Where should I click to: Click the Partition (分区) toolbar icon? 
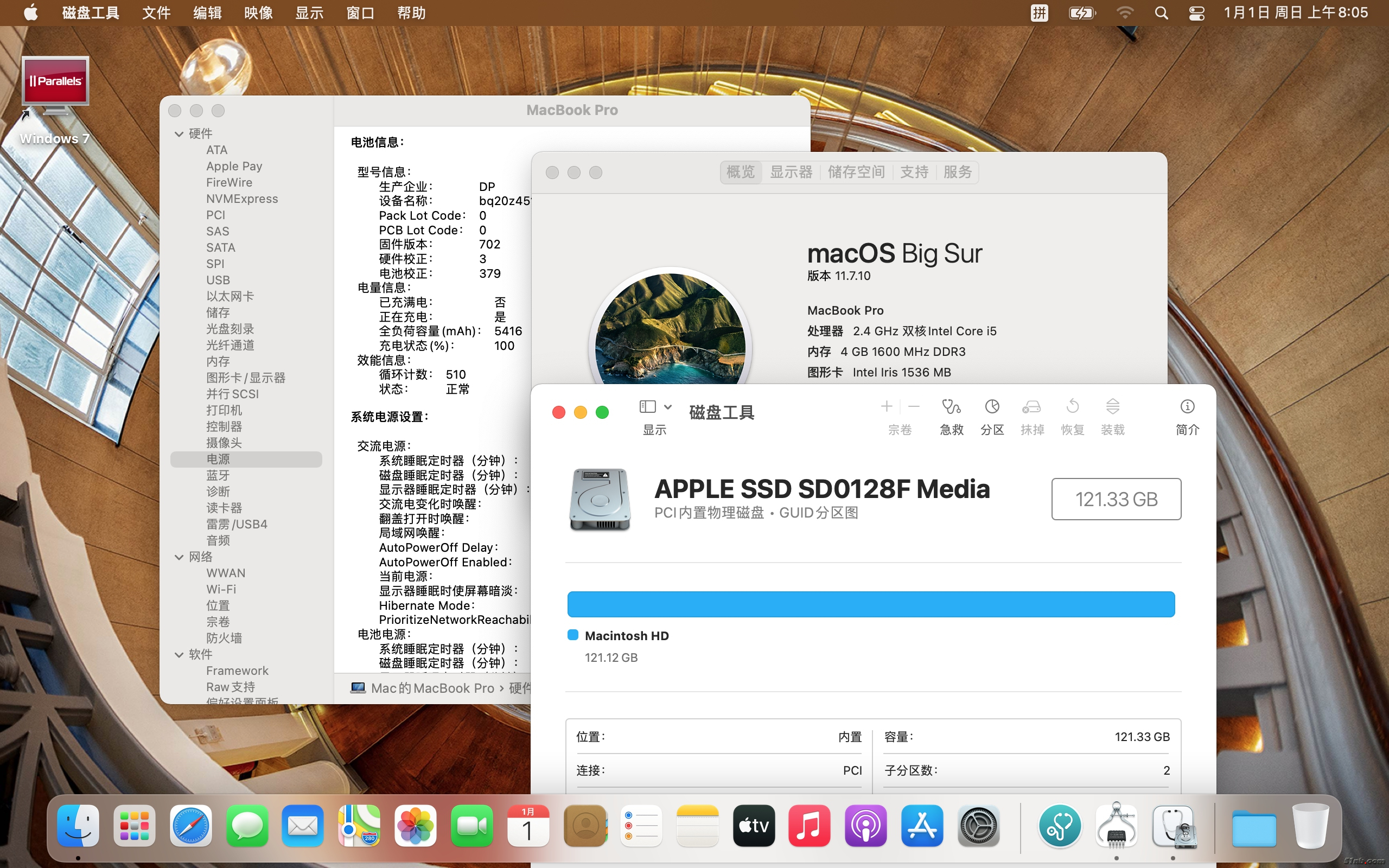[x=992, y=407]
